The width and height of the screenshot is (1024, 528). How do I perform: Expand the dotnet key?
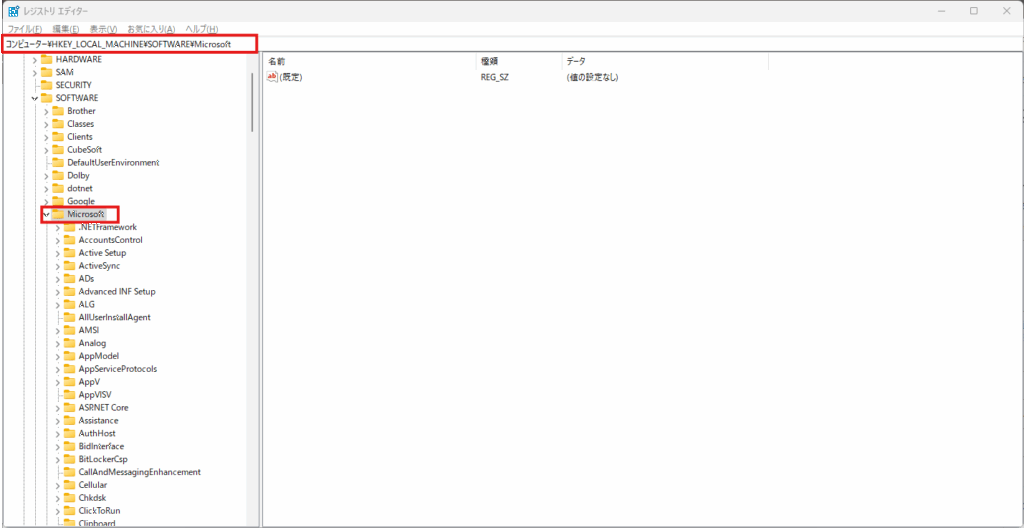pos(46,188)
